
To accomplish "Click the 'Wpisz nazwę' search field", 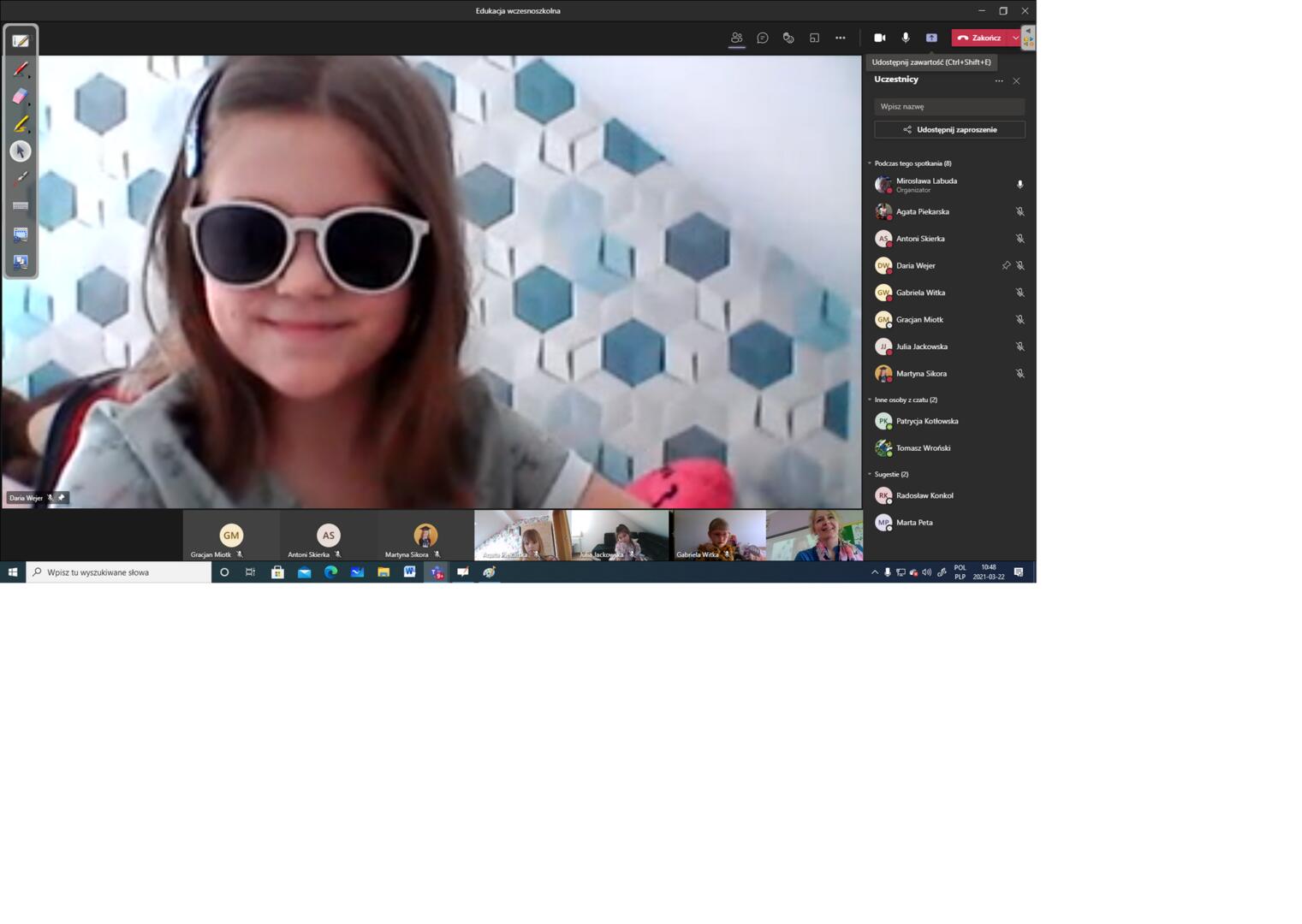I will 949,106.
